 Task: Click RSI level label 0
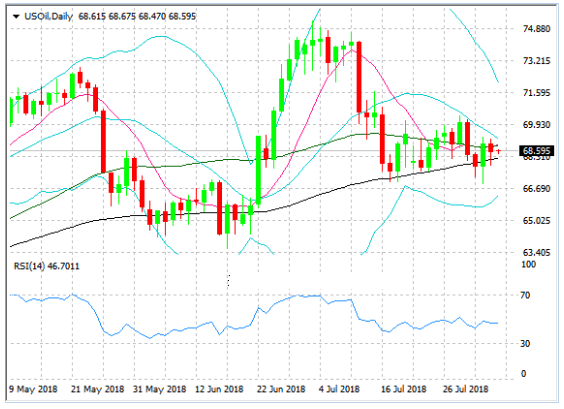(x=523, y=374)
